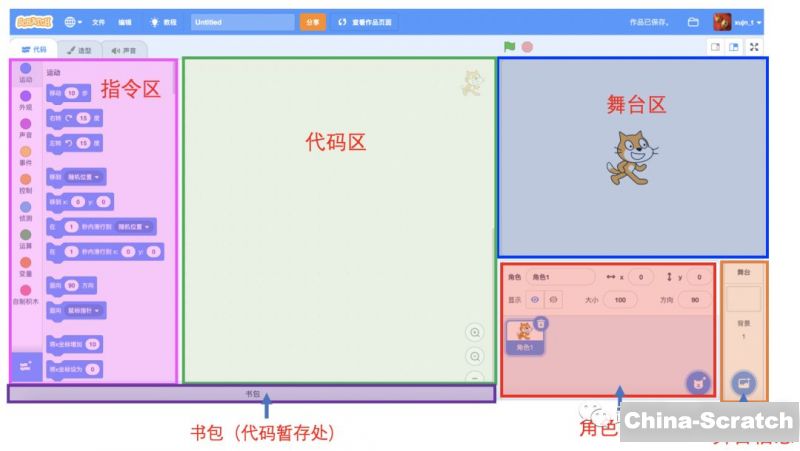Switch to the 造型 costumes tab

click(x=78, y=49)
